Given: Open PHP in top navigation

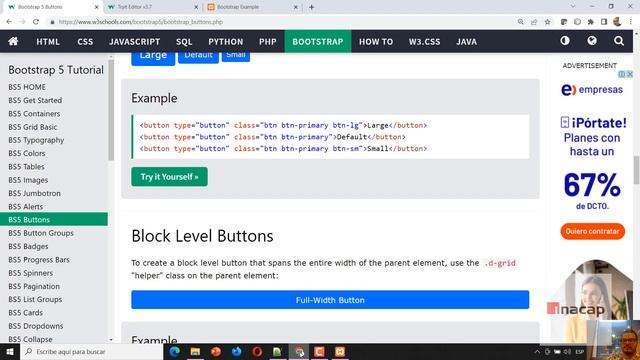Looking at the screenshot, I should click(x=268, y=42).
